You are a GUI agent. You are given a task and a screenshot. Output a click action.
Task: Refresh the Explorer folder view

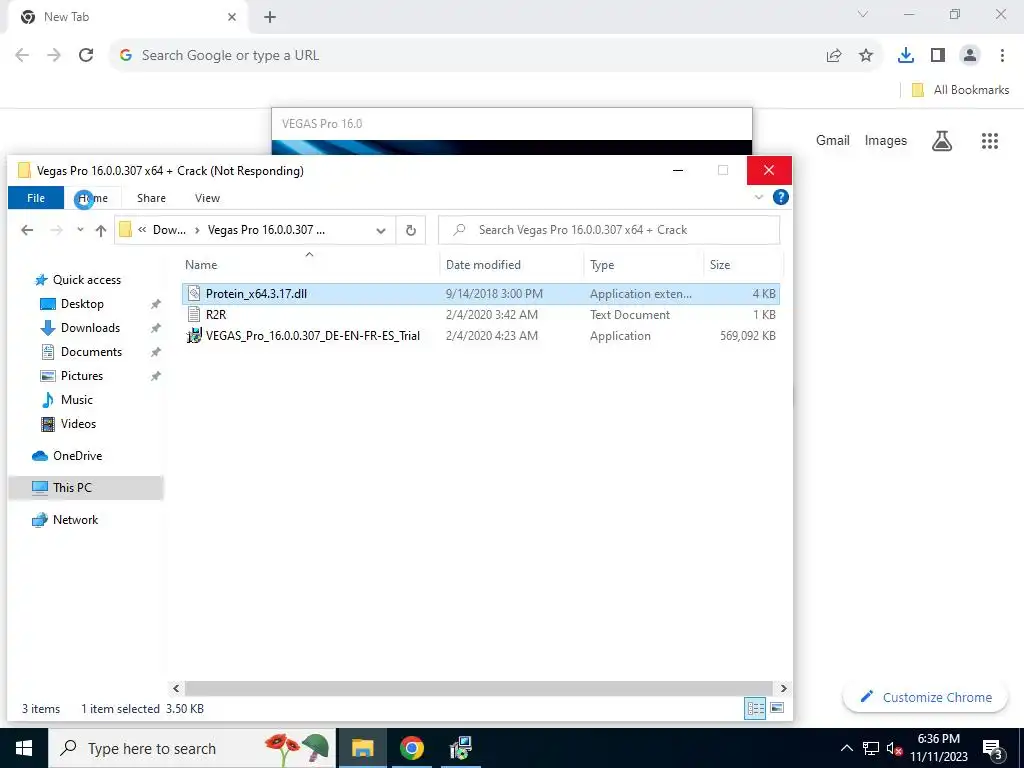411,230
